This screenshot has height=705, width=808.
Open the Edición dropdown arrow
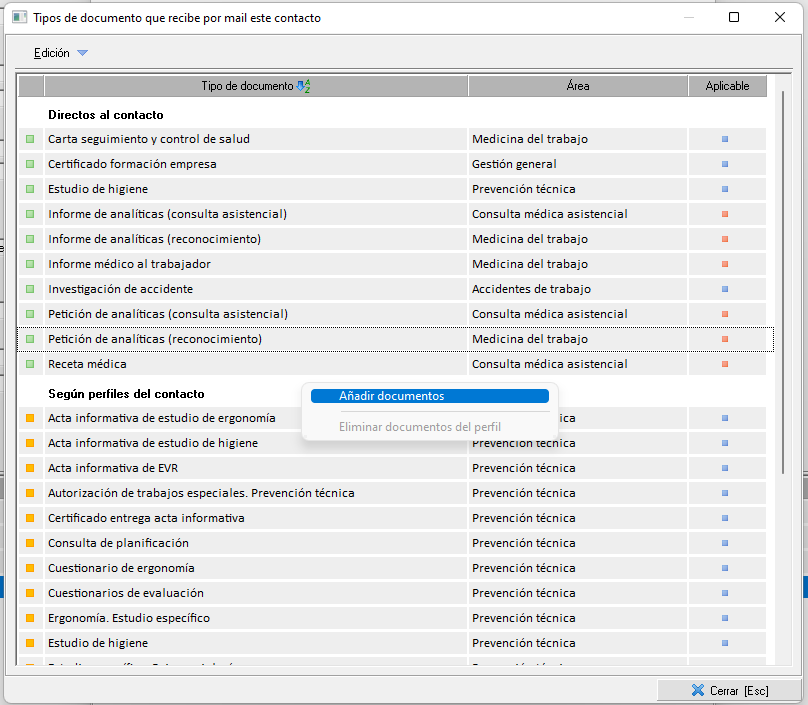pyautogui.click(x=82, y=53)
